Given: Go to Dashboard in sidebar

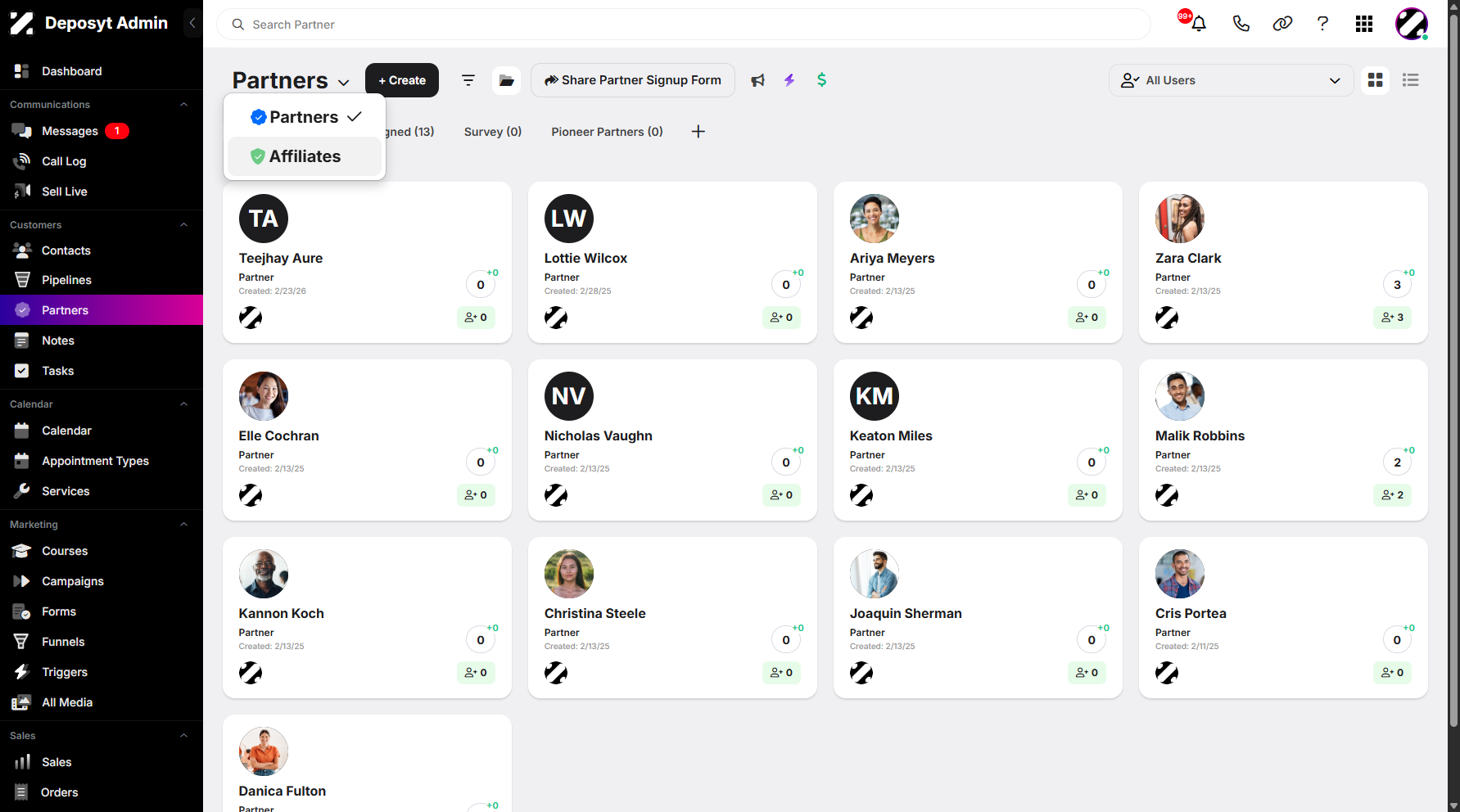Looking at the screenshot, I should click(x=102, y=71).
